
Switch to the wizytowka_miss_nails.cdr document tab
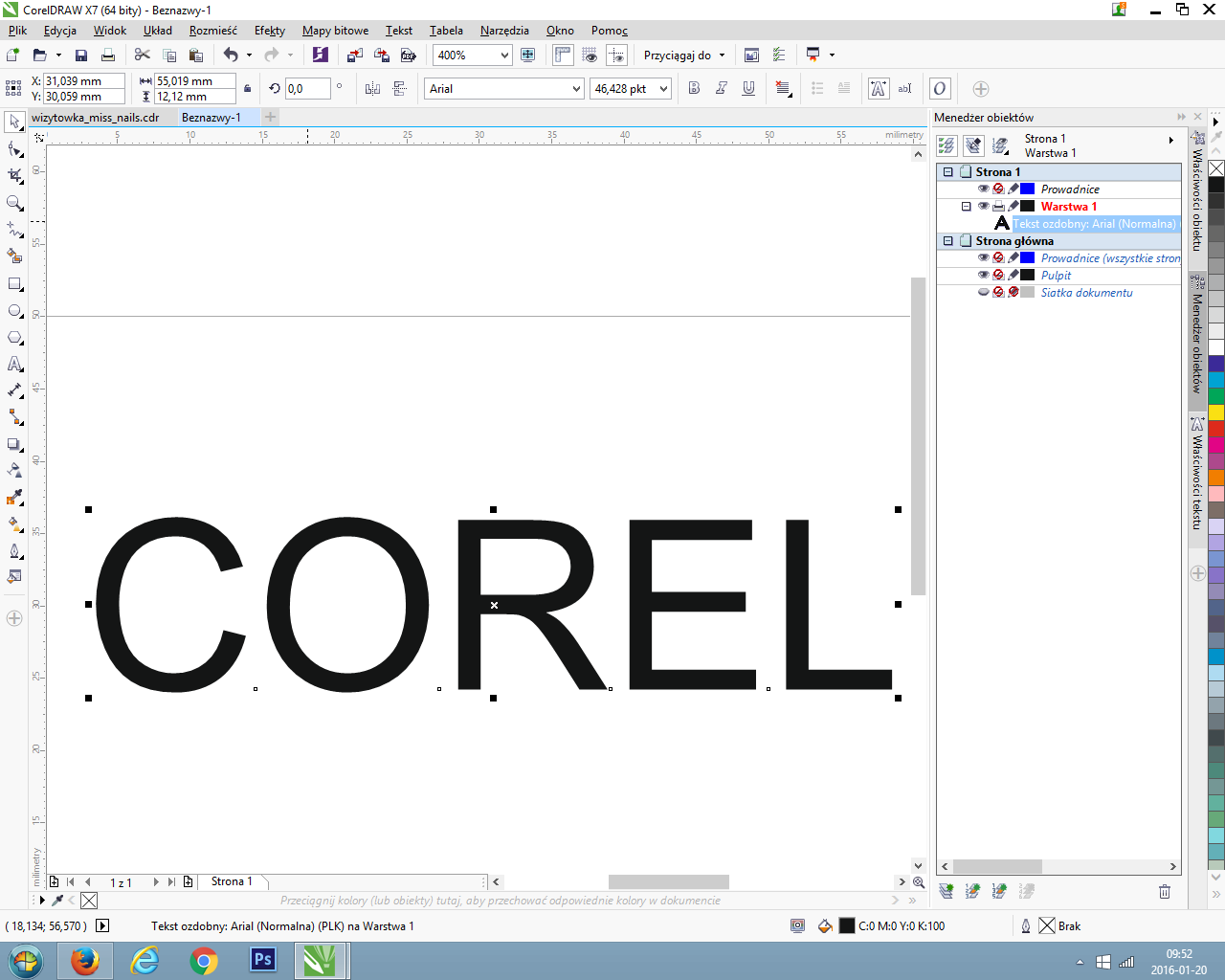96,118
